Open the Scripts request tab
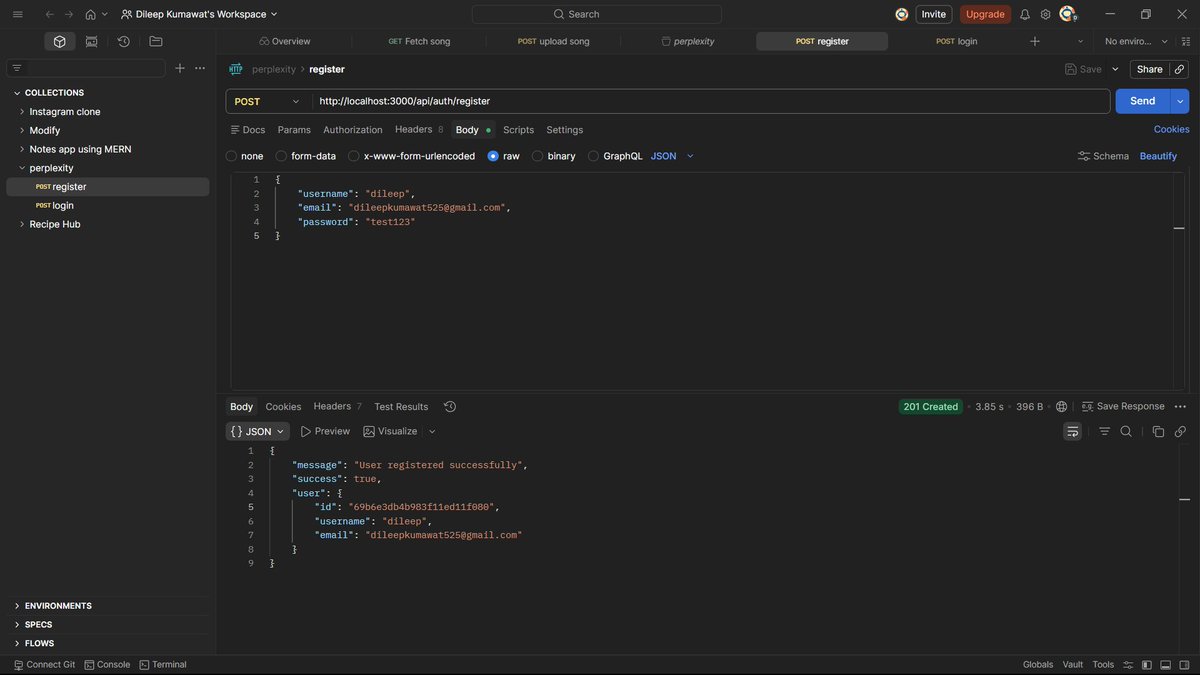The height and width of the screenshot is (675, 1200). [x=518, y=130]
